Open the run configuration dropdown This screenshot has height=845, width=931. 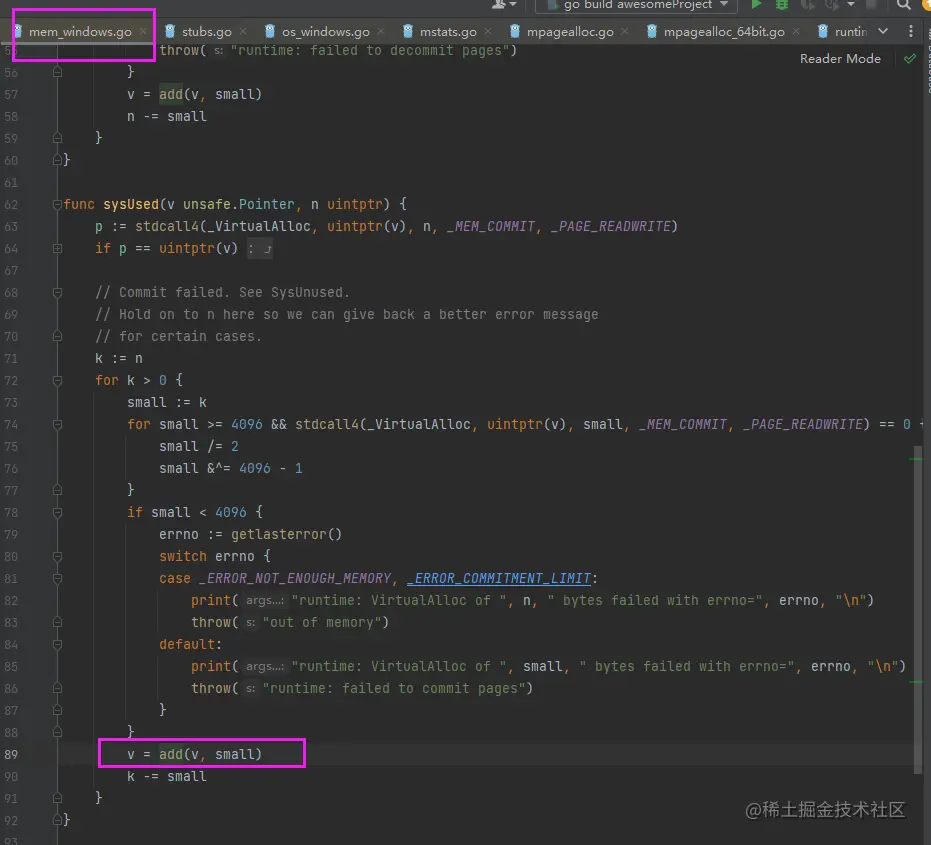pyautogui.click(x=636, y=5)
